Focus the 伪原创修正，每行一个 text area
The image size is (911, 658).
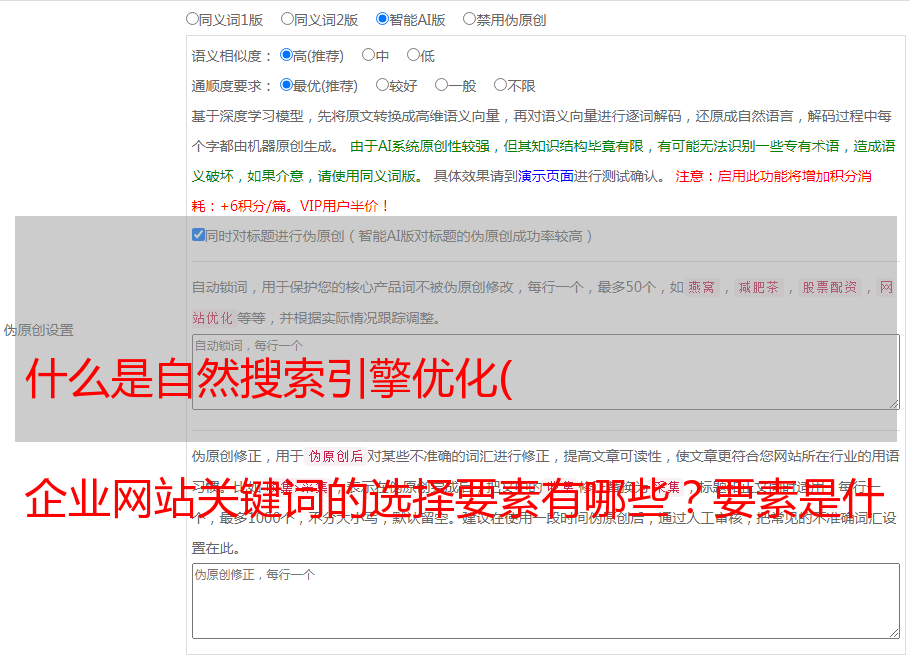546,601
